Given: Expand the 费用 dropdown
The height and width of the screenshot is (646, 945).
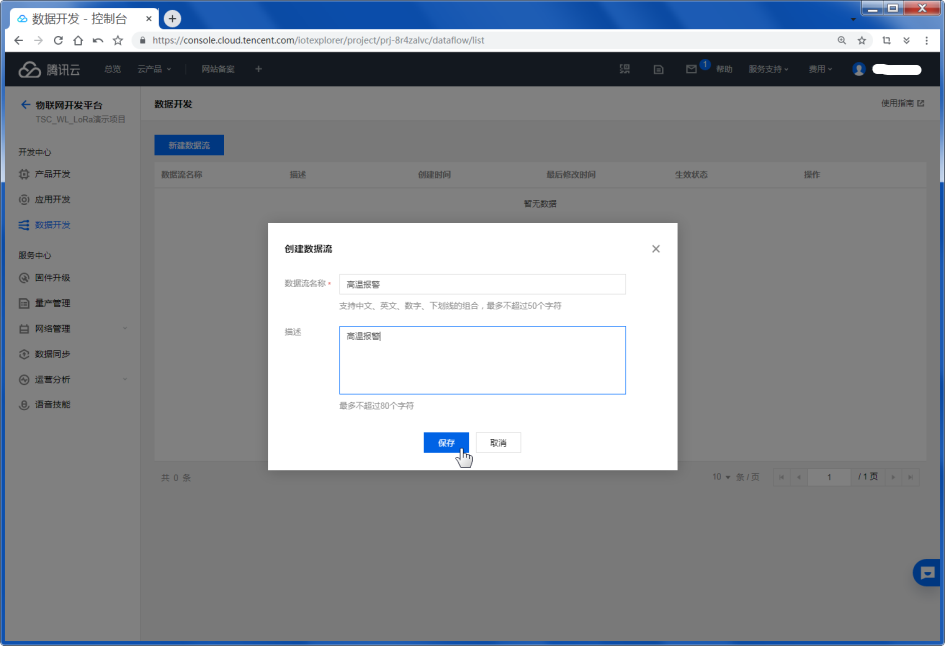Looking at the screenshot, I should 820,69.
